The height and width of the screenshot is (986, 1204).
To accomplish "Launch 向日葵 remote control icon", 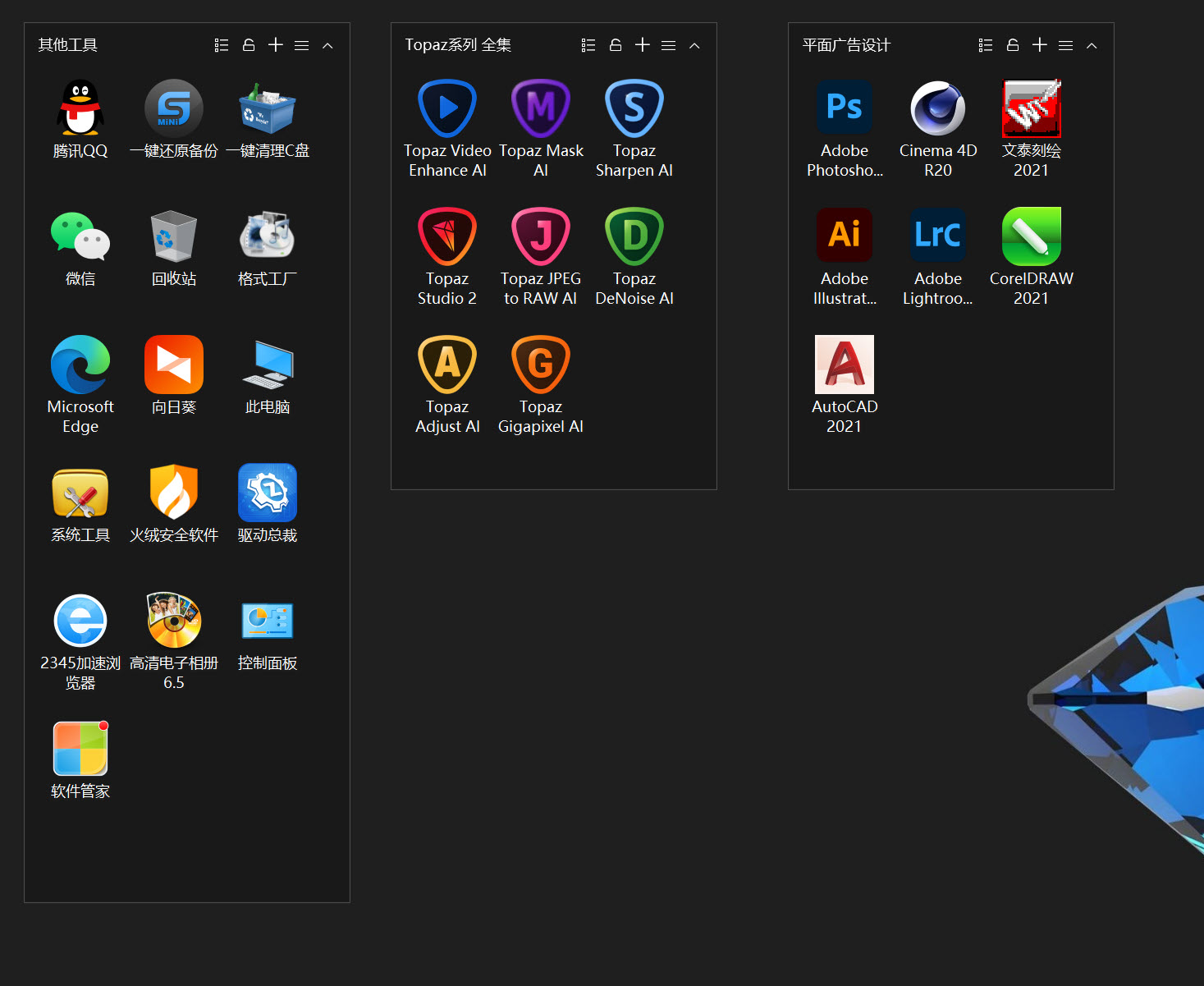I will click(174, 365).
